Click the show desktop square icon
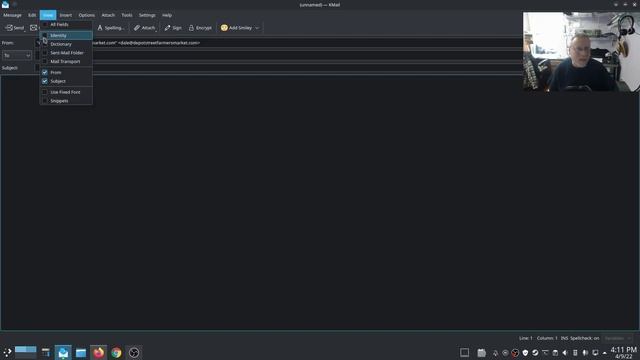 click(464, 352)
